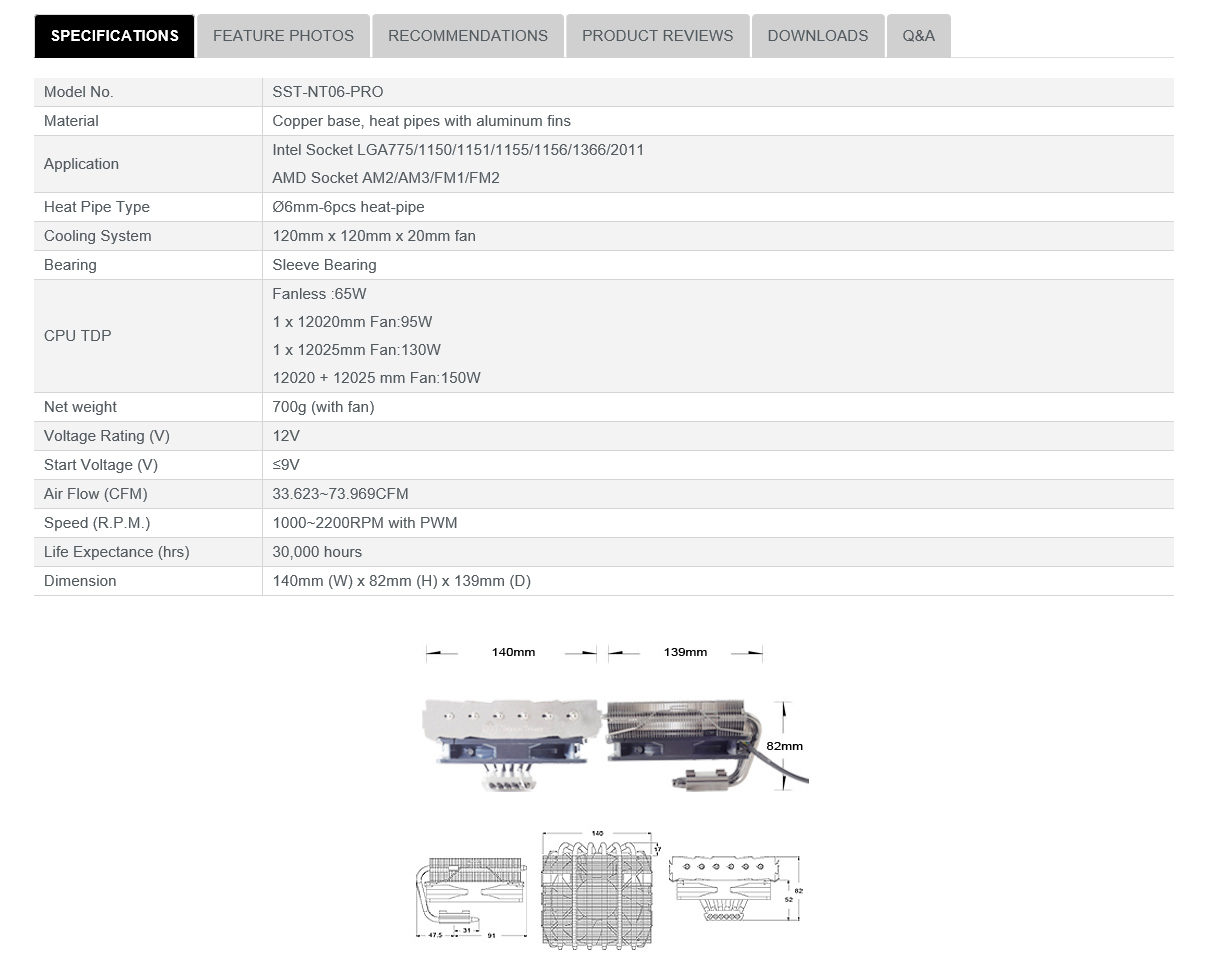Open the Q&A tab
Viewport: 1205px width, 965px height.
(918, 36)
